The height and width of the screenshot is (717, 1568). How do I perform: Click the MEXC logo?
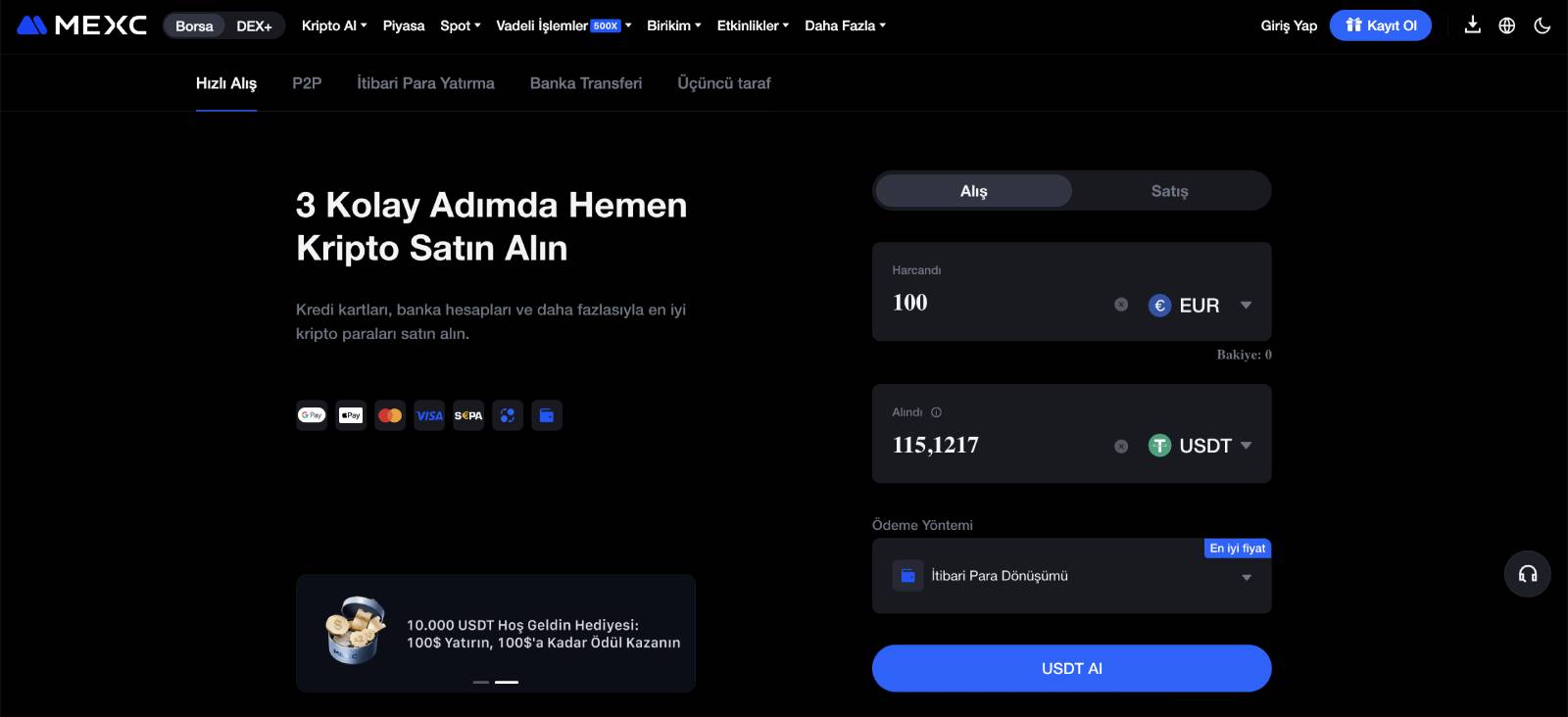(x=82, y=25)
